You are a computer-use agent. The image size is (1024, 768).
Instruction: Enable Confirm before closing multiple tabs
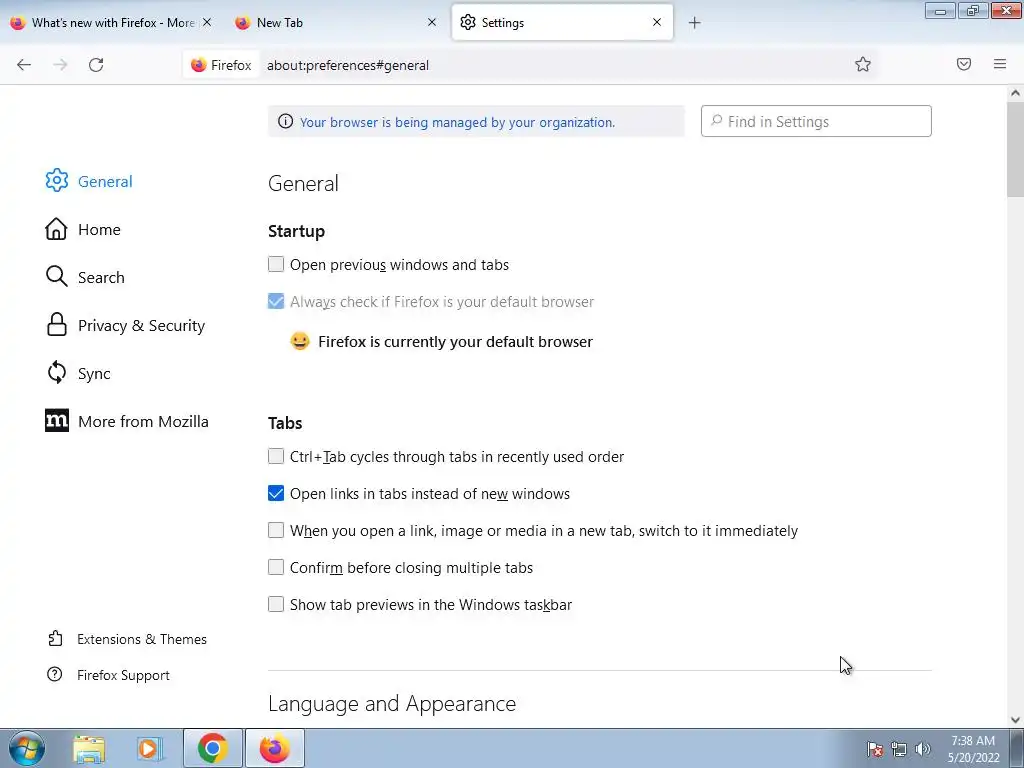[x=276, y=567]
